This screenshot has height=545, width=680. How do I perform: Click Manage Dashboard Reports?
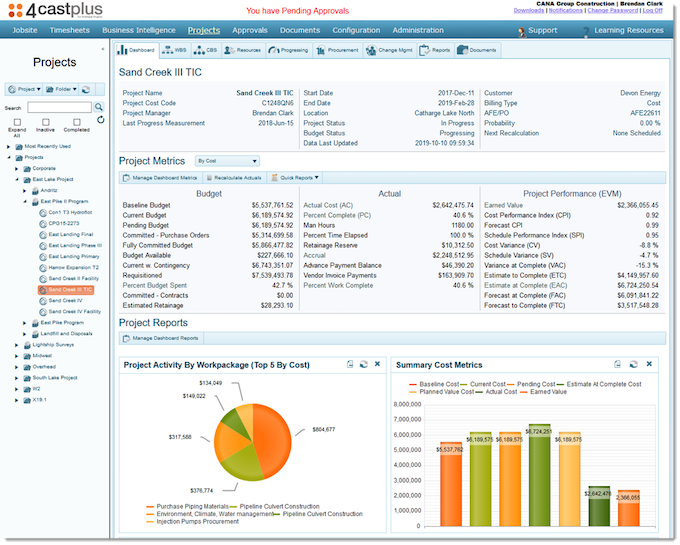[x=161, y=338]
